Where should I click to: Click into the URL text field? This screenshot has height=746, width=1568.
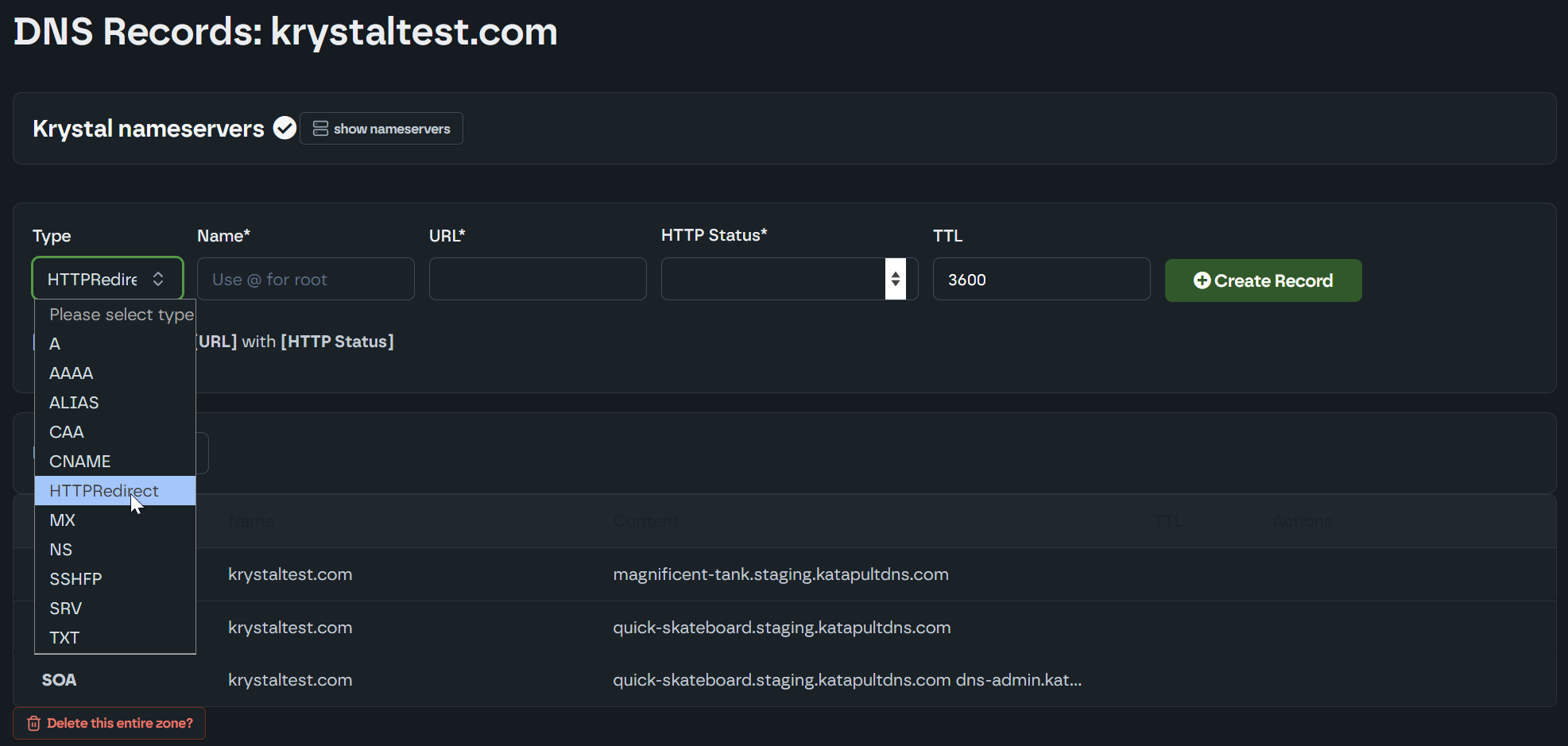point(537,279)
